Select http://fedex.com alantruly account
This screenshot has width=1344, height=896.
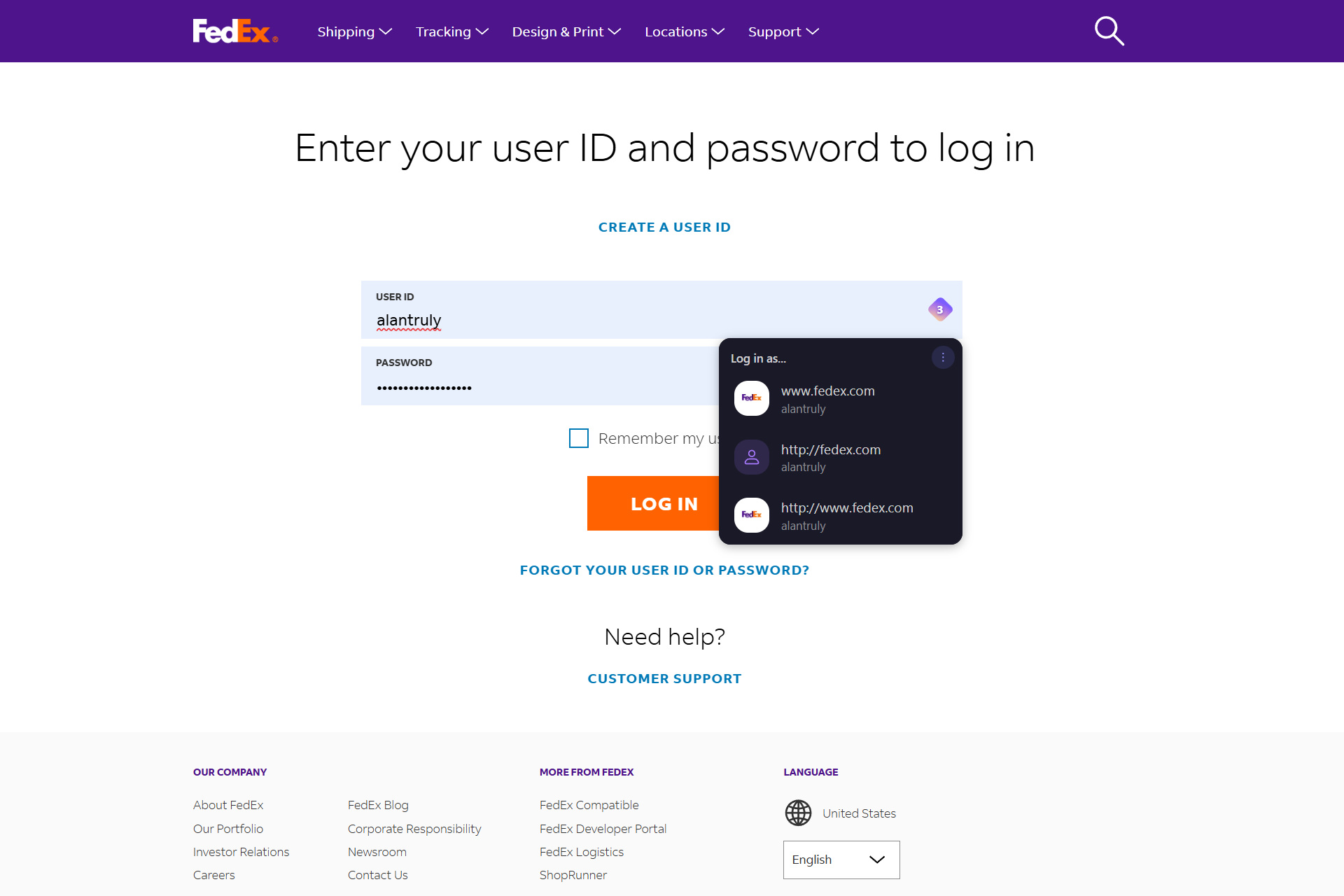click(840, 457)
